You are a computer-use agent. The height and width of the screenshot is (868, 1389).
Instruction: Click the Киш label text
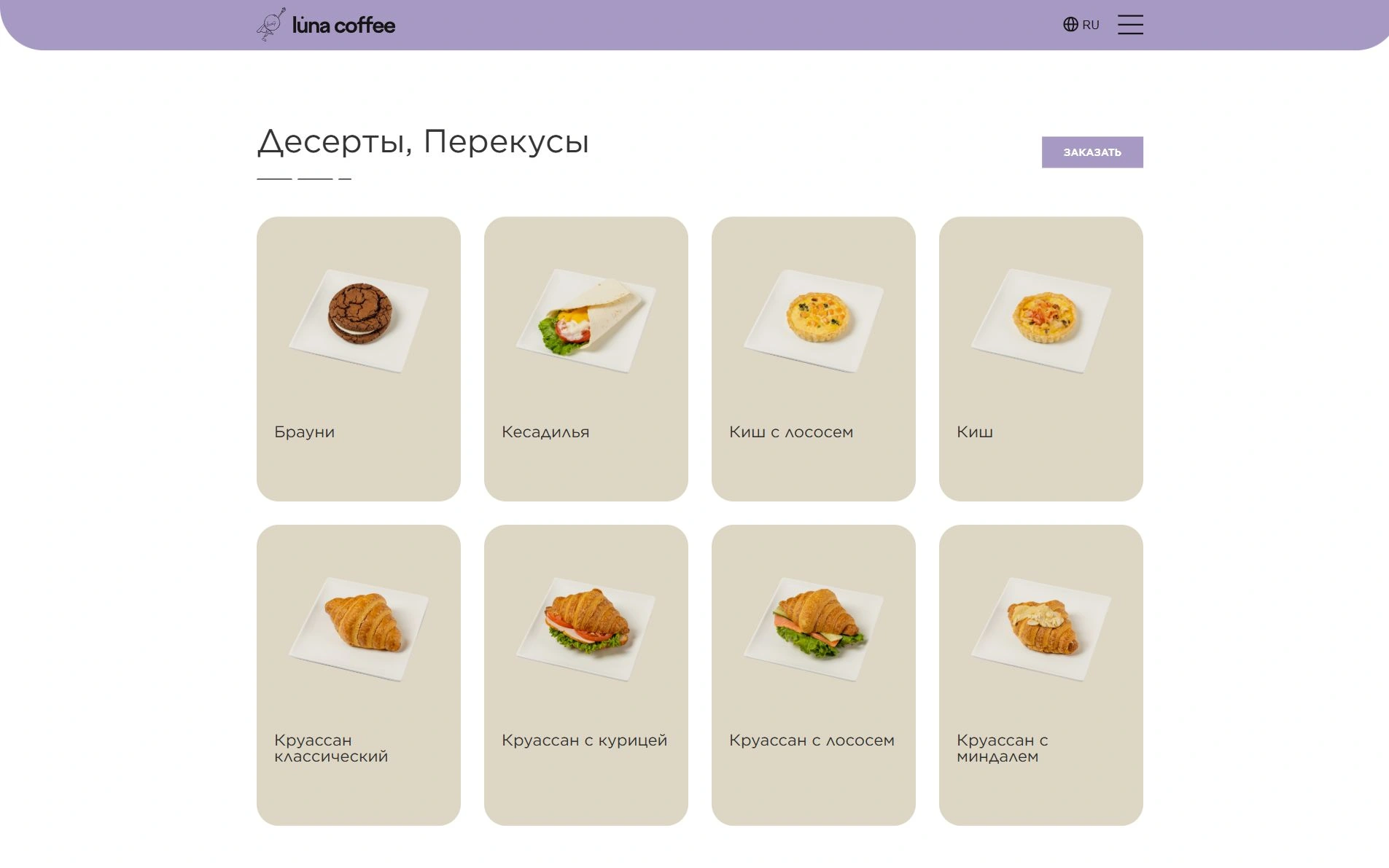click(x=975, y=432)
